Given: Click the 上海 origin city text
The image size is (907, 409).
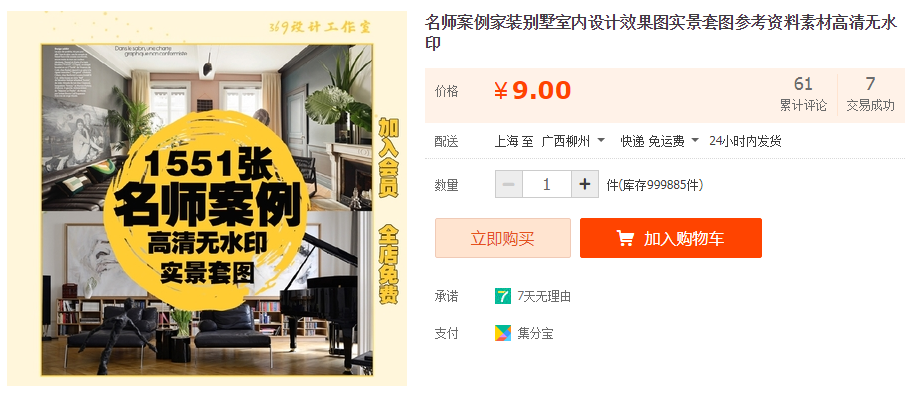Looking at the screenshot, I should pyautogui.click(x=506, y=141).
